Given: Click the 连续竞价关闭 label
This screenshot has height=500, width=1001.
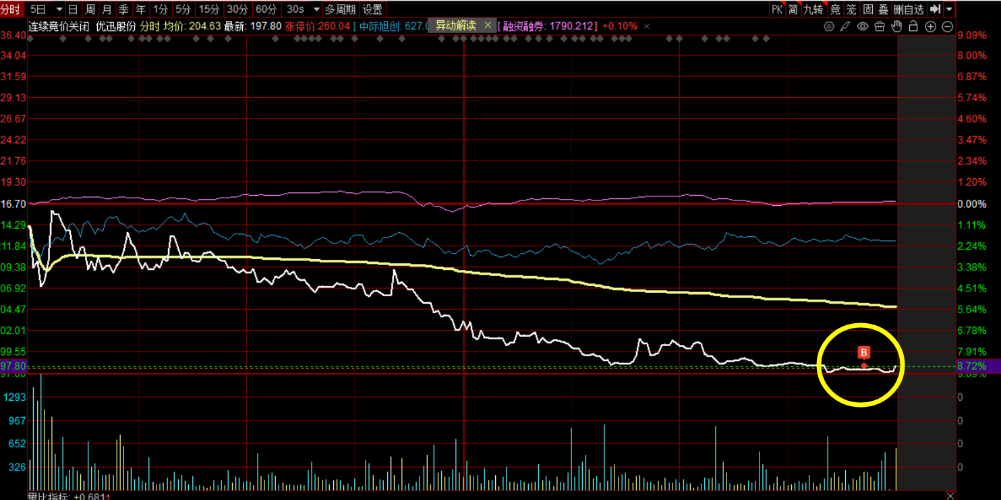Looking at the screenshot, I should [x=57, y=26].
